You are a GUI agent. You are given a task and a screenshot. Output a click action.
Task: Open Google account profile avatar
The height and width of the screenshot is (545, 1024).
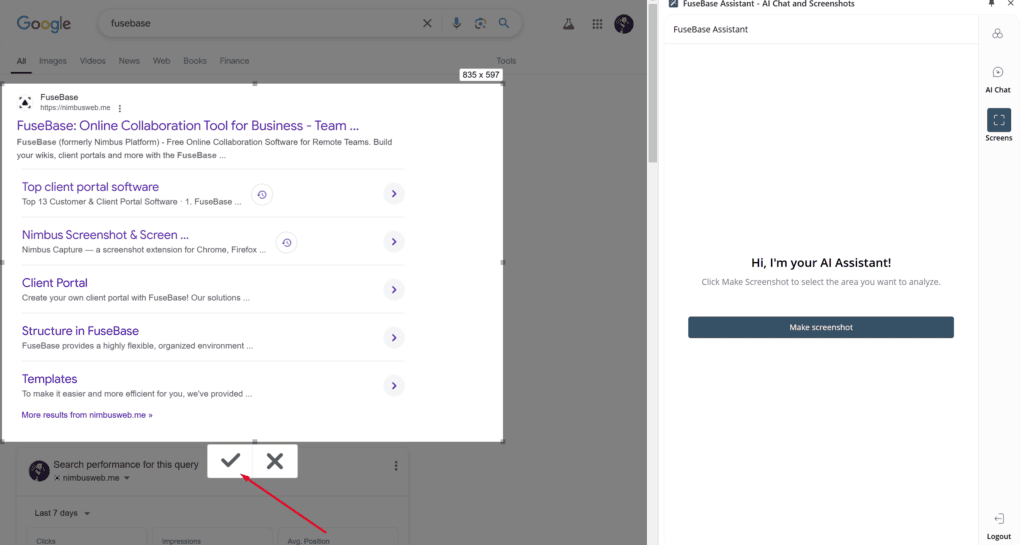coord(624,24)
